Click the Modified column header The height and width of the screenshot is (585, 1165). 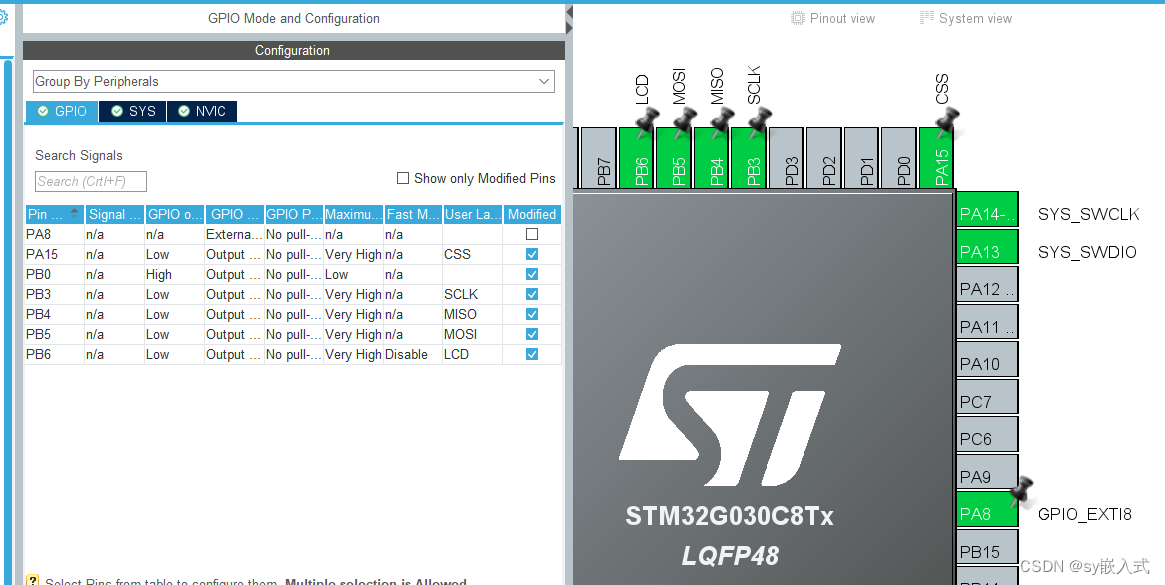(532, 215)
